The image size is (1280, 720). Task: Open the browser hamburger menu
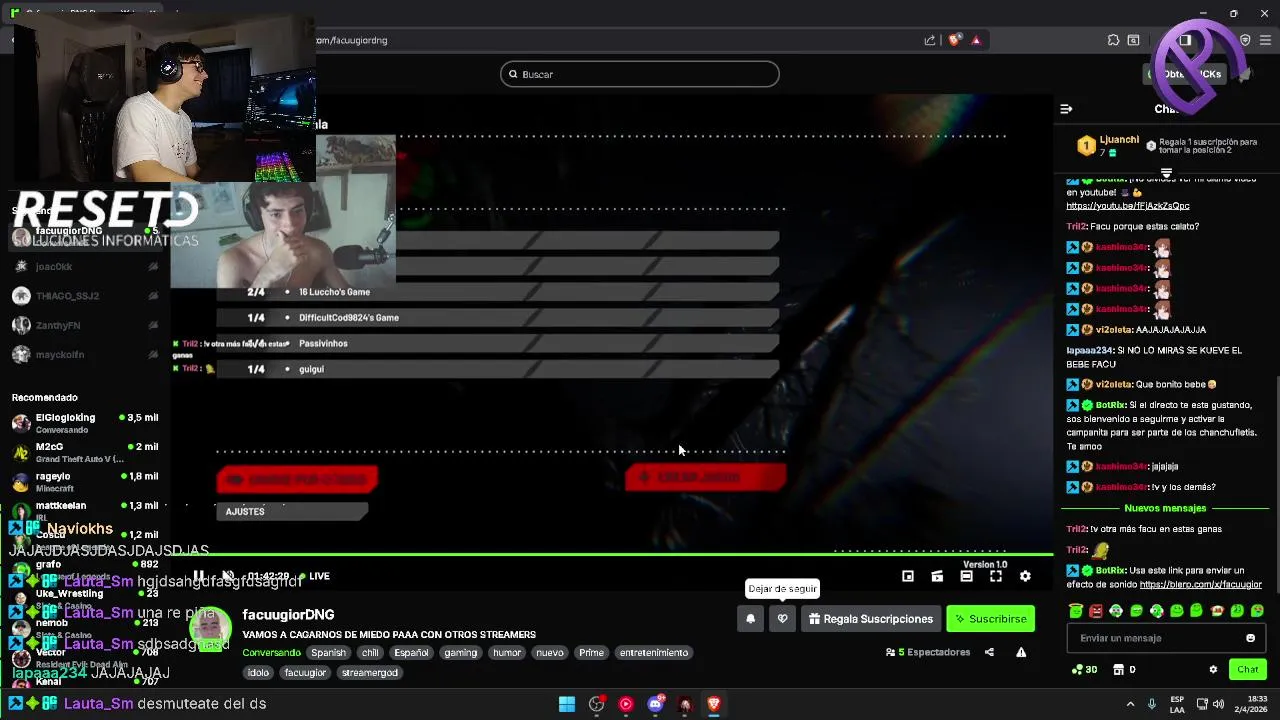pos(1265,40)
